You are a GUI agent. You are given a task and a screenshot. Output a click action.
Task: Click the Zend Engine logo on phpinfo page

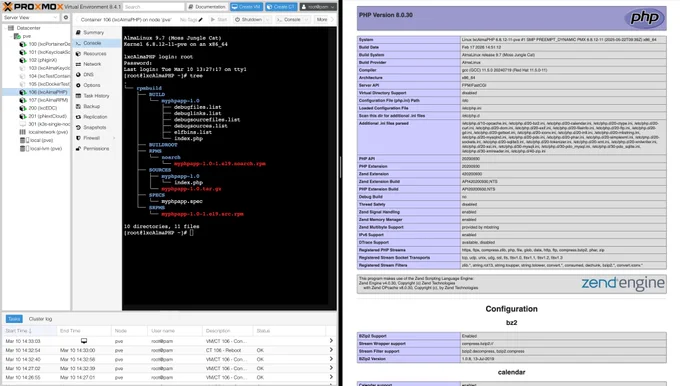click(623, 283)
